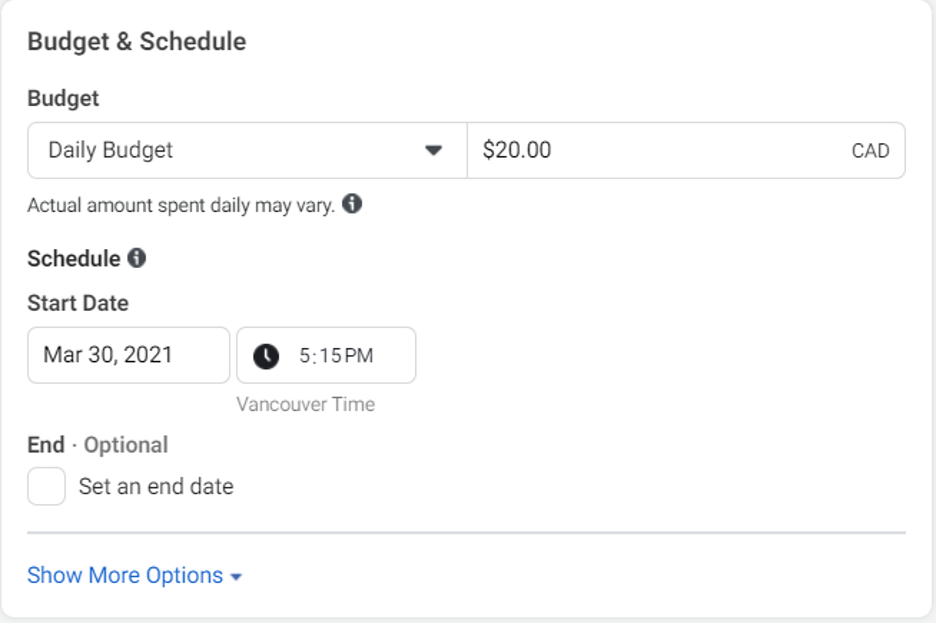Select the hour value 5 in start time
The width and height of the screenshot is (936, 624).
pyautogui.click(x=304, y=356)
